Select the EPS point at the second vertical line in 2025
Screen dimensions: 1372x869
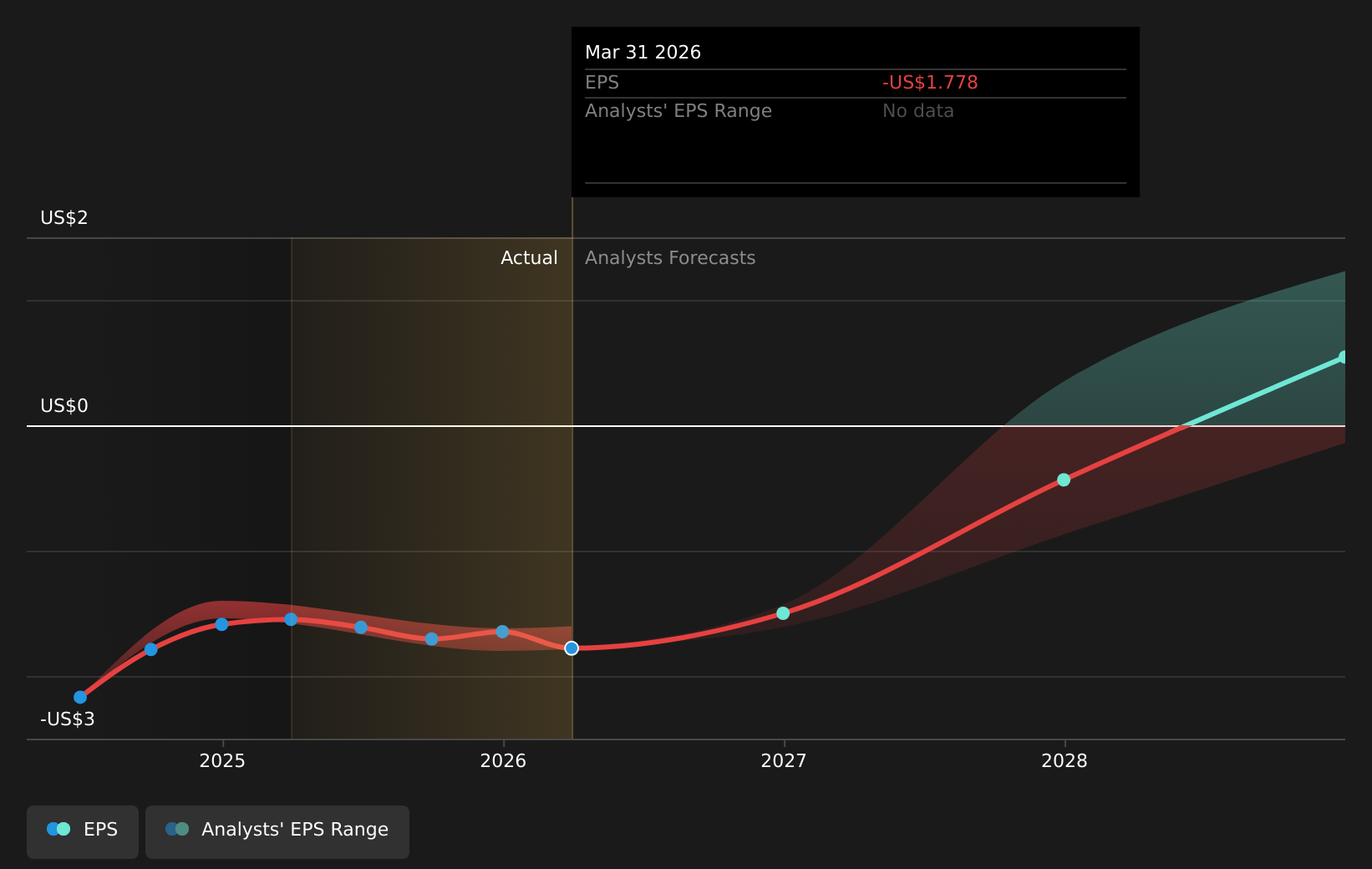[x=291, y=619]
